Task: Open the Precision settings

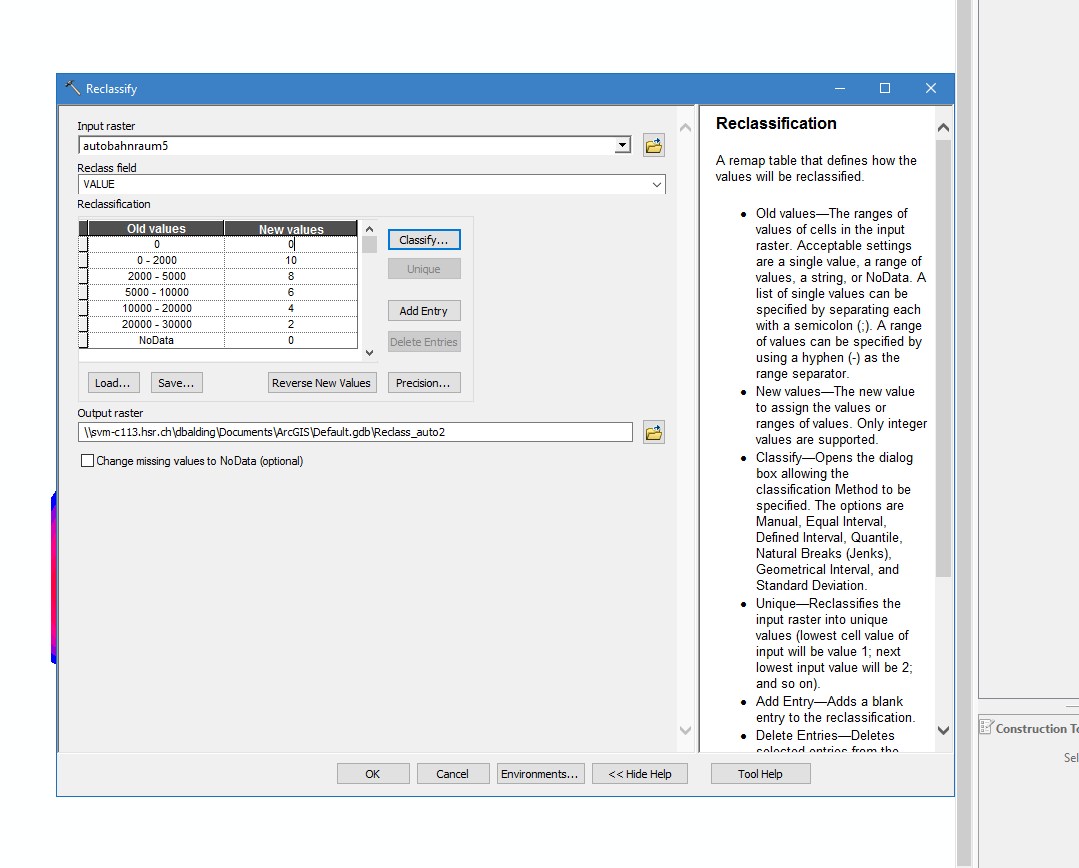Action: tap(424, 383)
